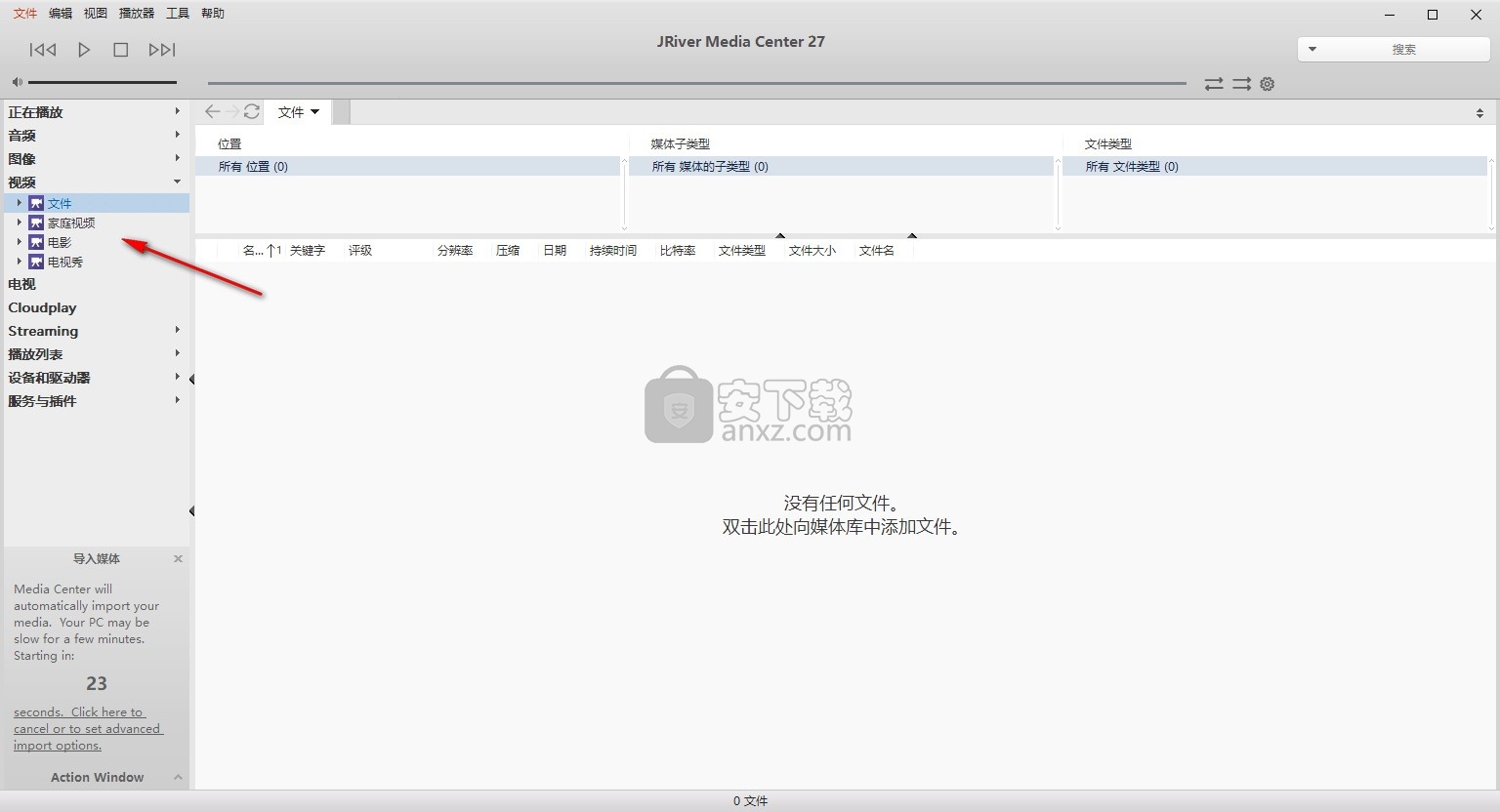Expand the 播放列表 section arrow
Image resolution: width=1500 pixels, height=812 pixels.
[177, 353]
